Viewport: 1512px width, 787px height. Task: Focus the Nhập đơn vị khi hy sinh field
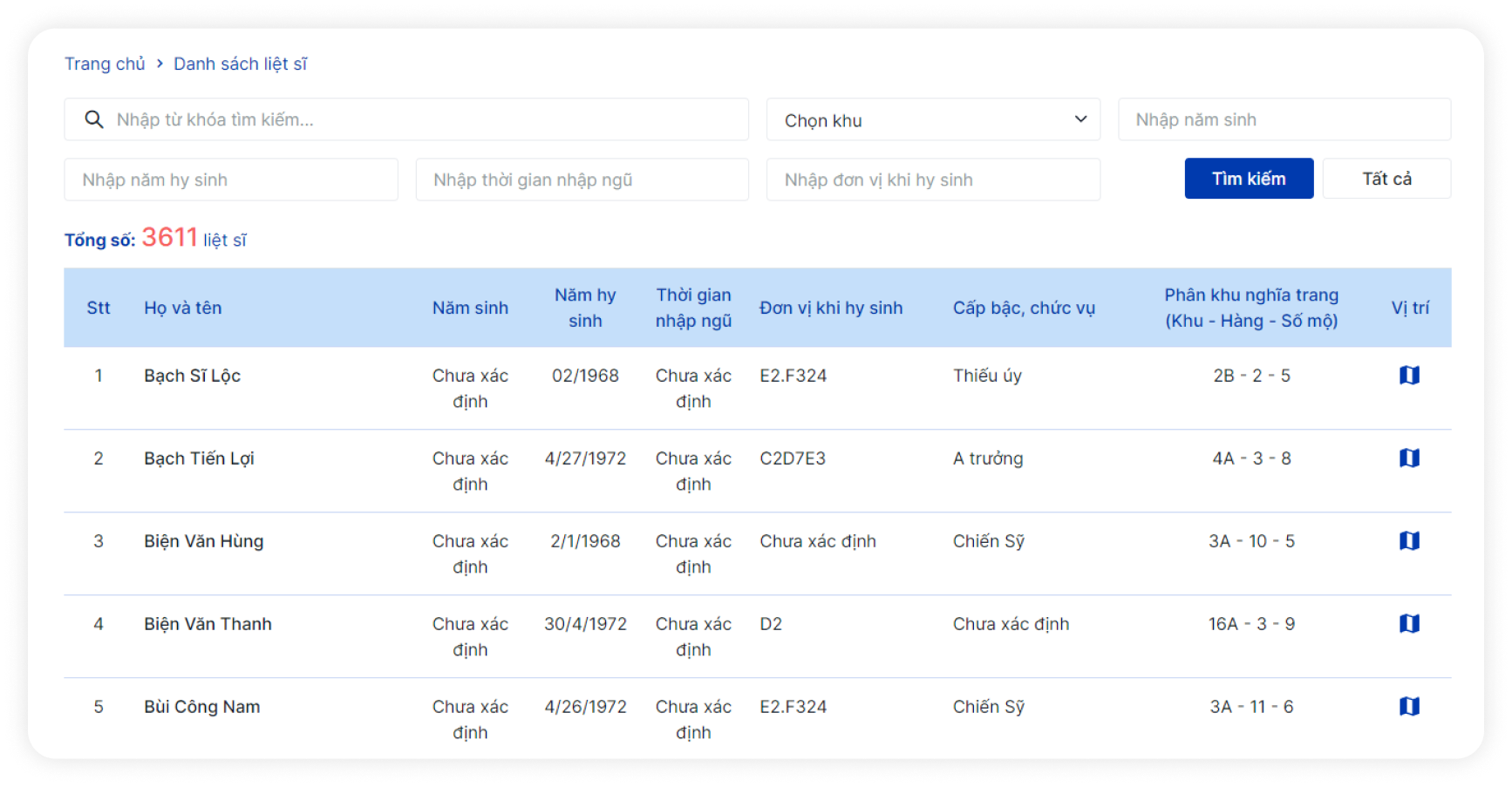tap(933, 180)
